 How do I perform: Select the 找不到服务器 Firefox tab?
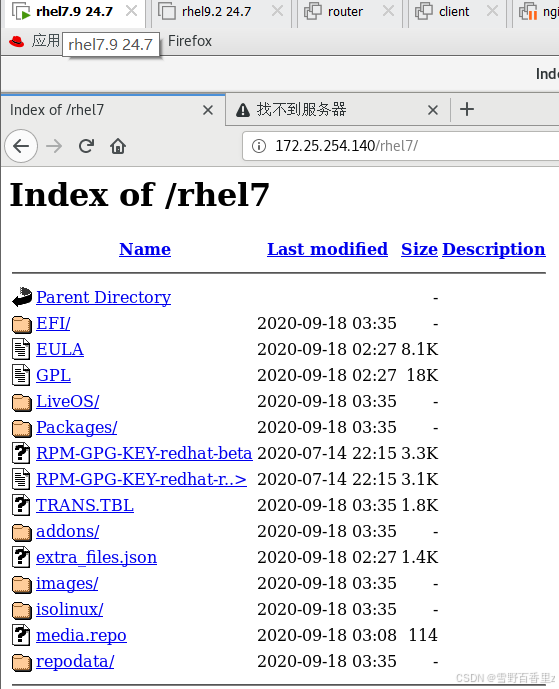coord(338,110)
